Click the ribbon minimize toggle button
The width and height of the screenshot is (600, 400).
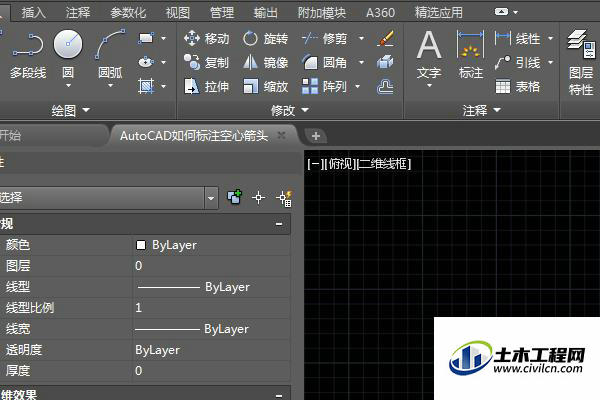501,12
